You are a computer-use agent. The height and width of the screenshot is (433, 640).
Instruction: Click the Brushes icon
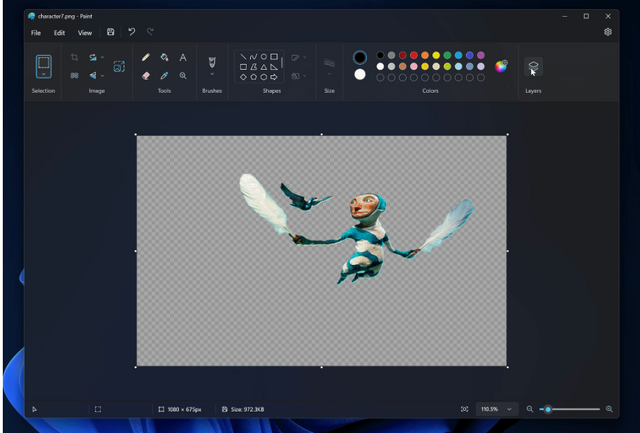tap(212, 62)
